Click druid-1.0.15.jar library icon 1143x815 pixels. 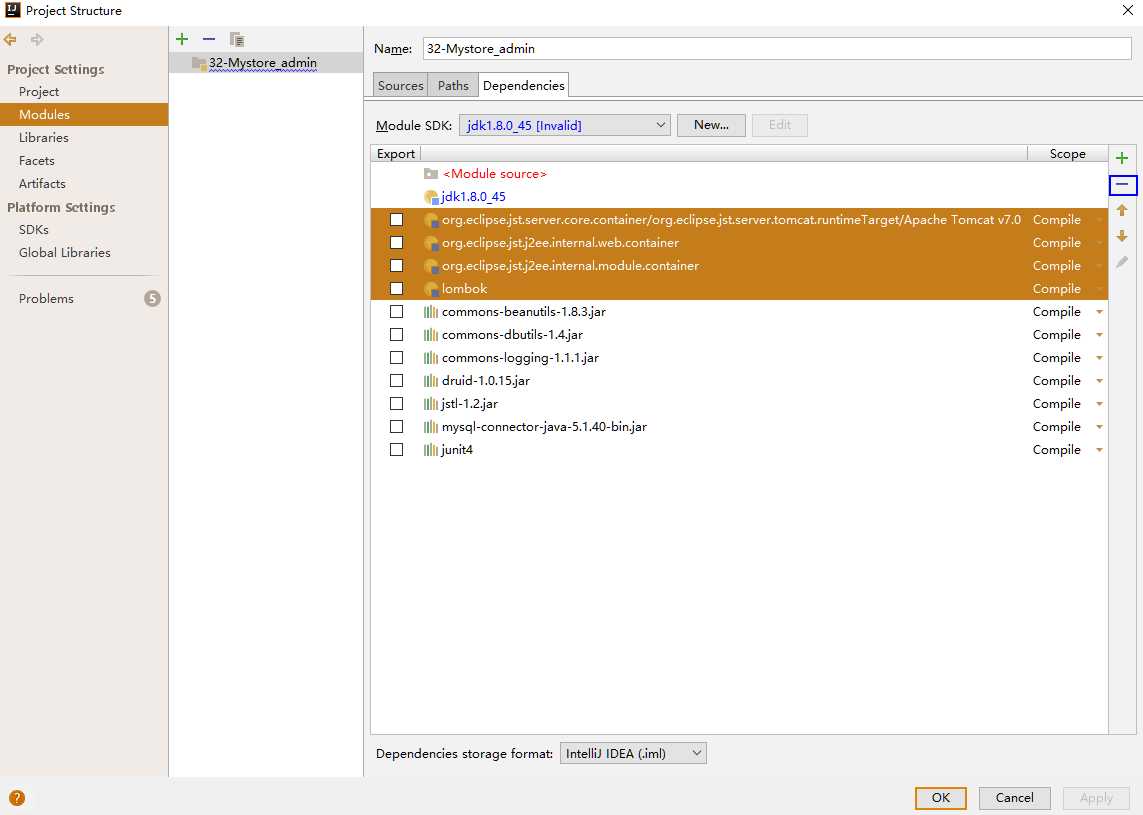click(431, 381)
